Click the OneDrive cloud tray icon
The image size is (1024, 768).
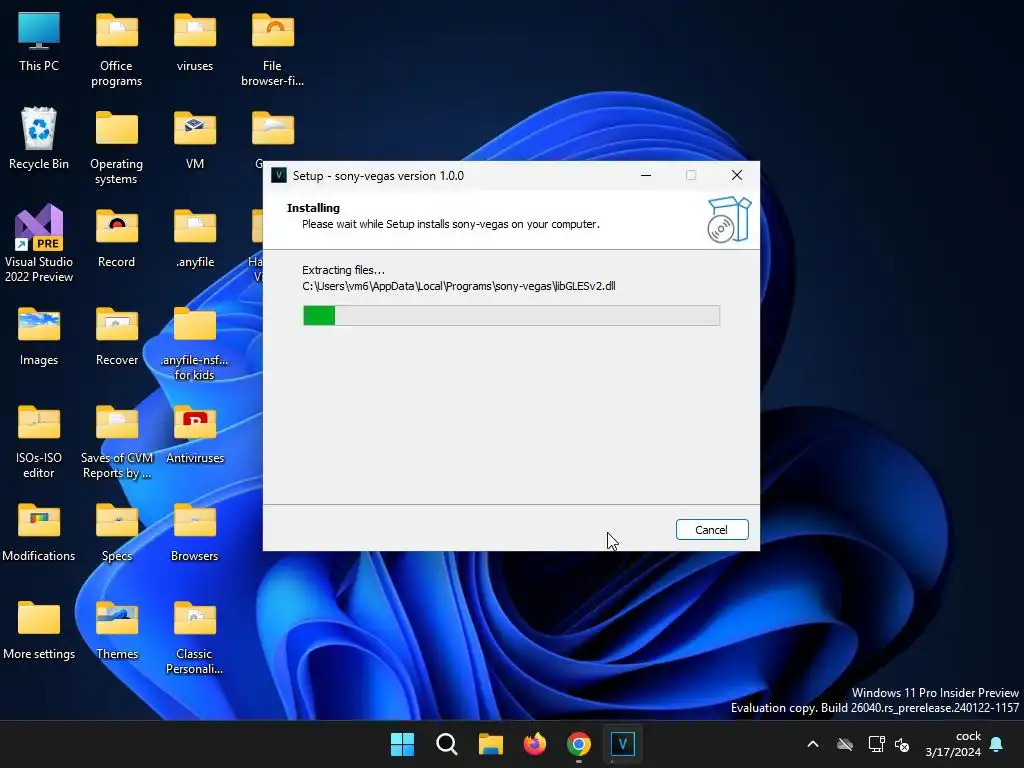pos(845,744)
